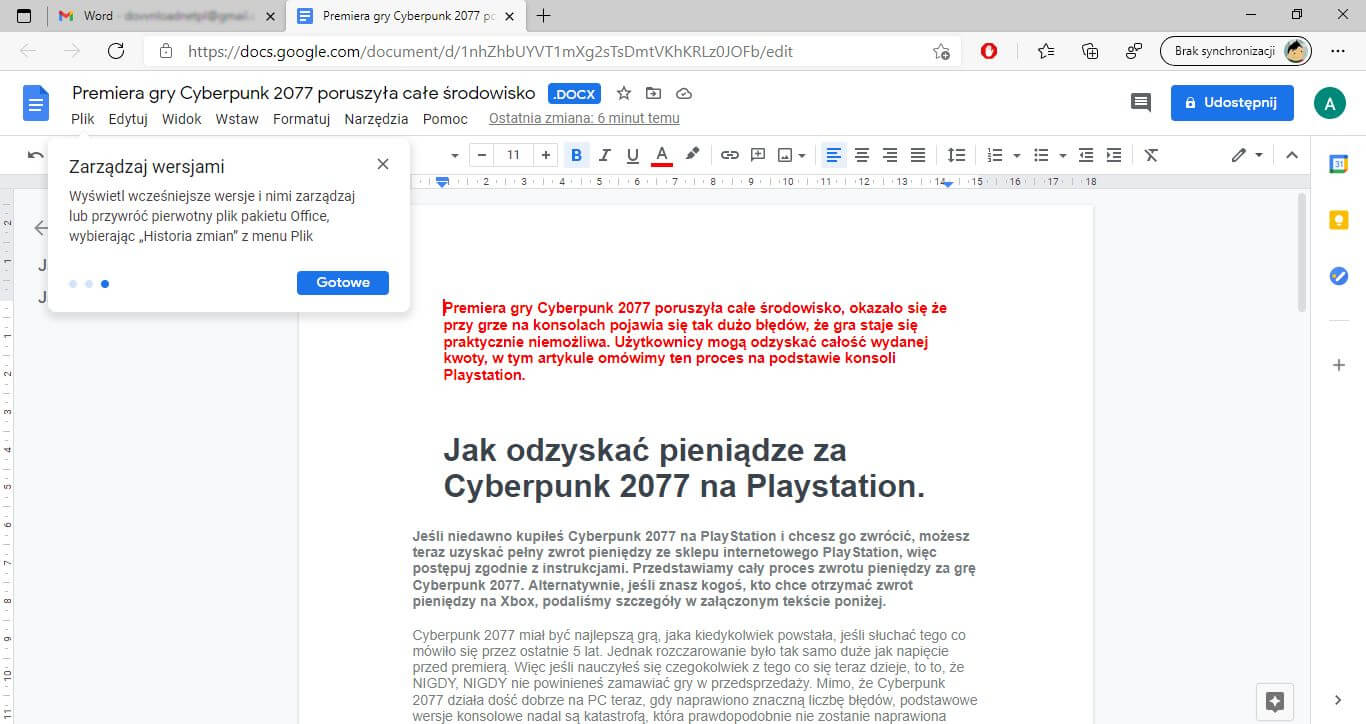The image size is (1366, 724).
Task: Click the font size field showing 11
Action: (513, 155)
